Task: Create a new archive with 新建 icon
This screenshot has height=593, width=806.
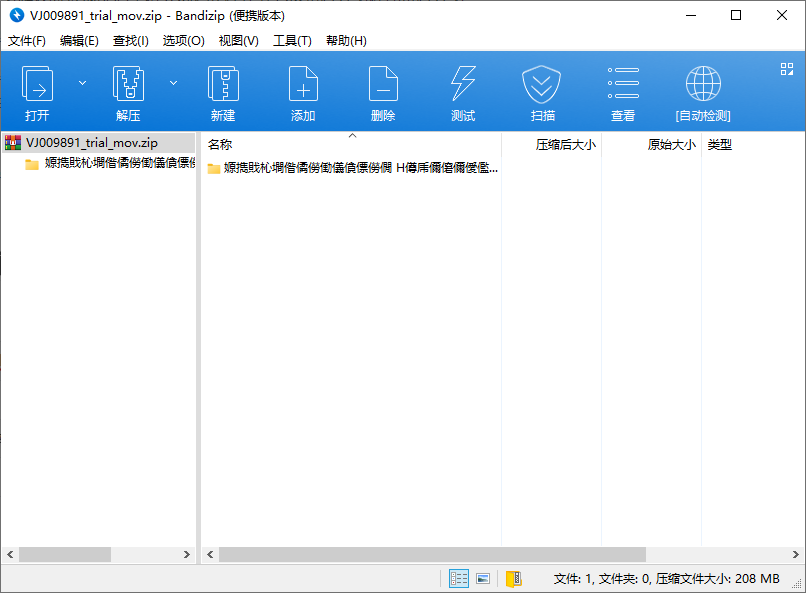Action: pyautogui.click(x=223, y=91)
